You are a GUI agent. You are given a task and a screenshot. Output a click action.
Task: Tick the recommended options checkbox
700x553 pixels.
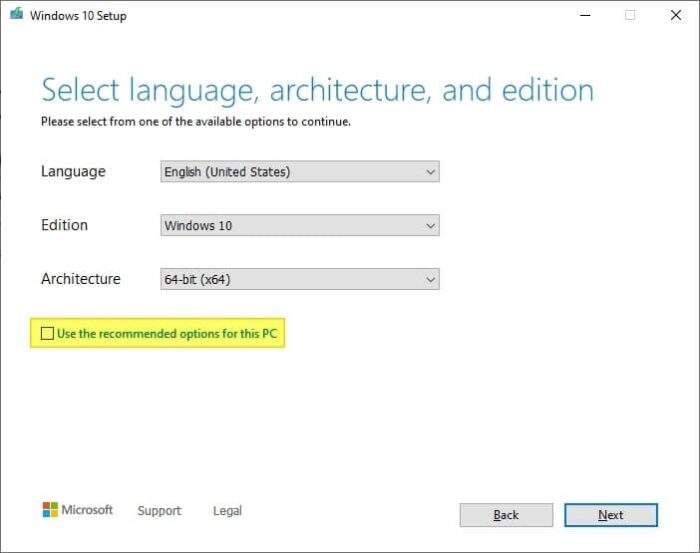click(47, 333)
